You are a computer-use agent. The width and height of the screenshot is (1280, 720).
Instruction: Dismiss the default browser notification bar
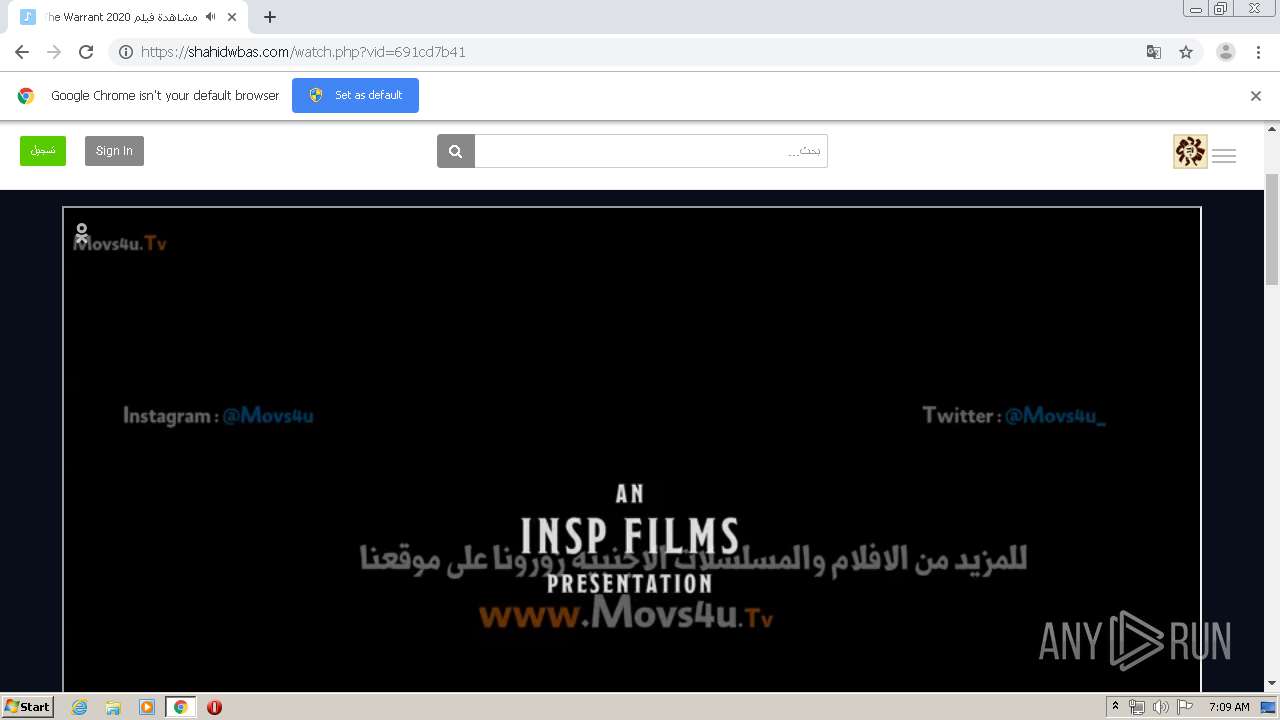tap(1256, 96)
